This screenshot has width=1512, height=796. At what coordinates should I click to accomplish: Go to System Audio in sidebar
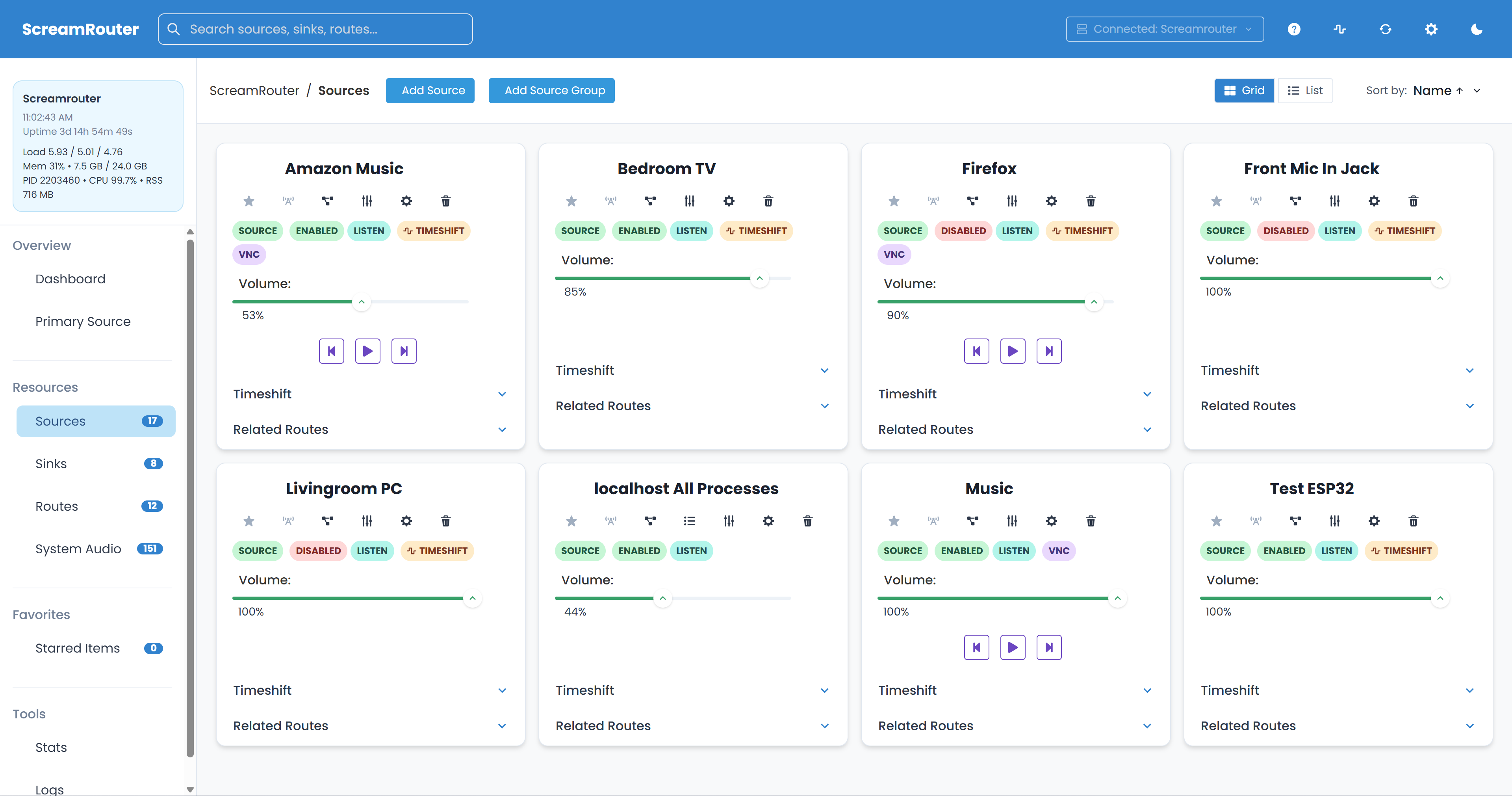78,549
